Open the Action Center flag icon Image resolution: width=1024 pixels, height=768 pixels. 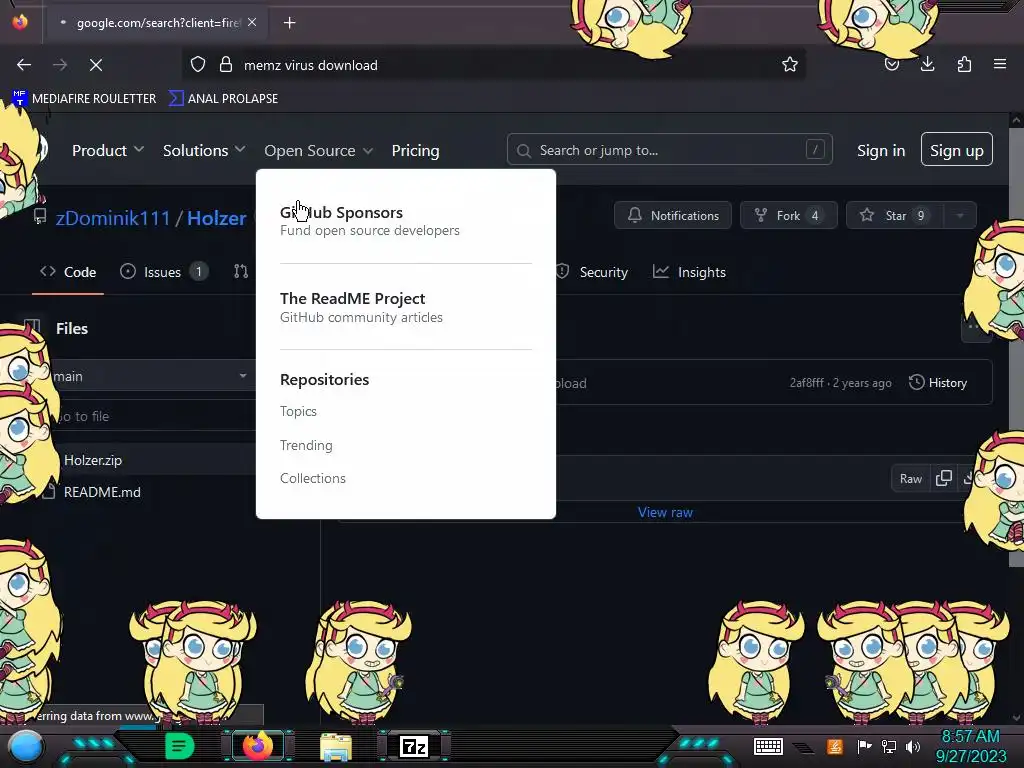pos(864,746)
